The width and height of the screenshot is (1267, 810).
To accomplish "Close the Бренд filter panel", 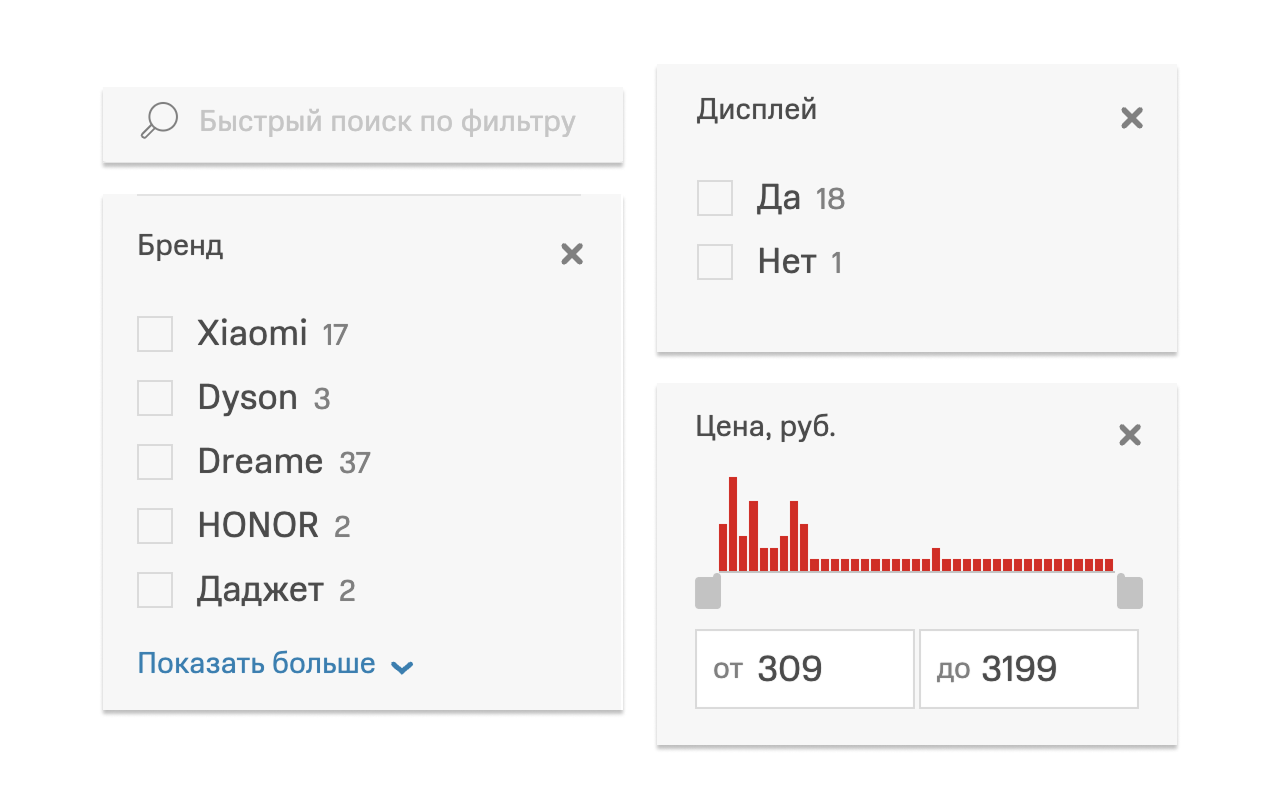I will tap(572, 254).
